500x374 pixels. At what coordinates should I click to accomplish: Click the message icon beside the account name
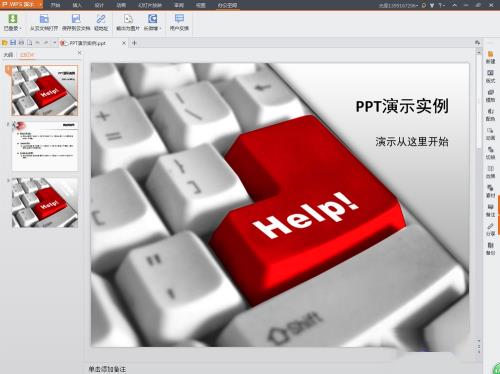click(x=424, y=5)
